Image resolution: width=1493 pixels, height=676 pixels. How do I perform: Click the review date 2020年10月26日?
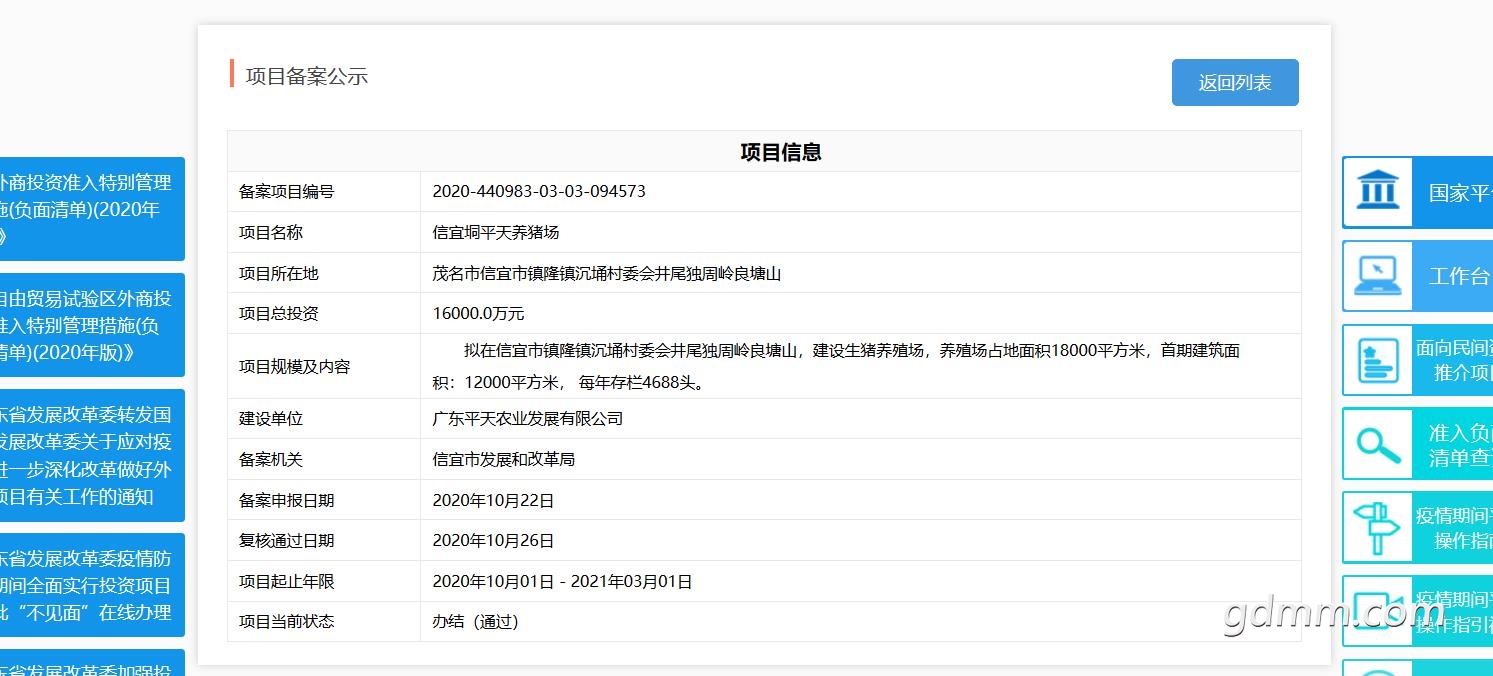(x=493, y=540)
